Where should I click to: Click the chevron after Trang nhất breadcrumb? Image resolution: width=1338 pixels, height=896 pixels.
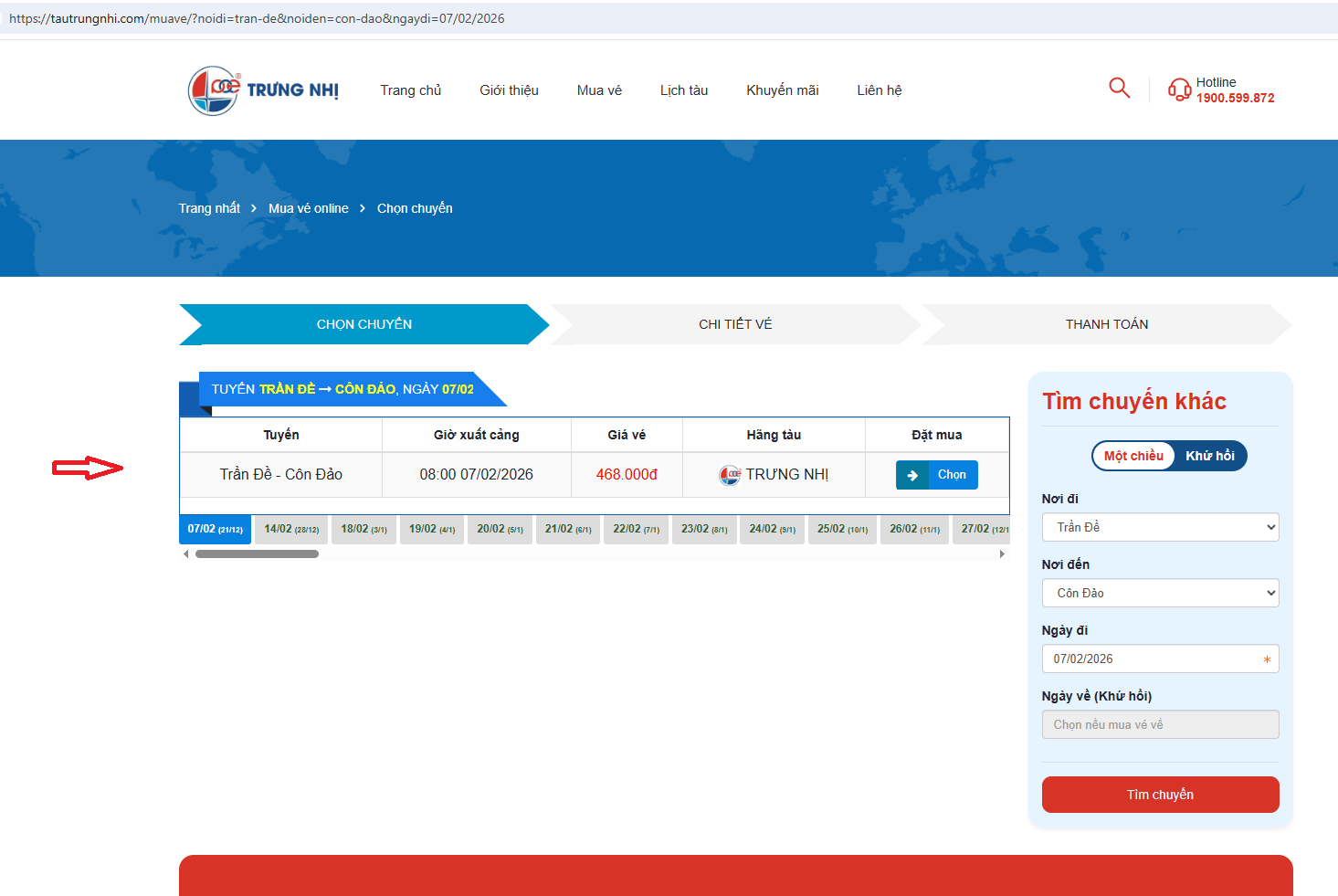point(254,209)
